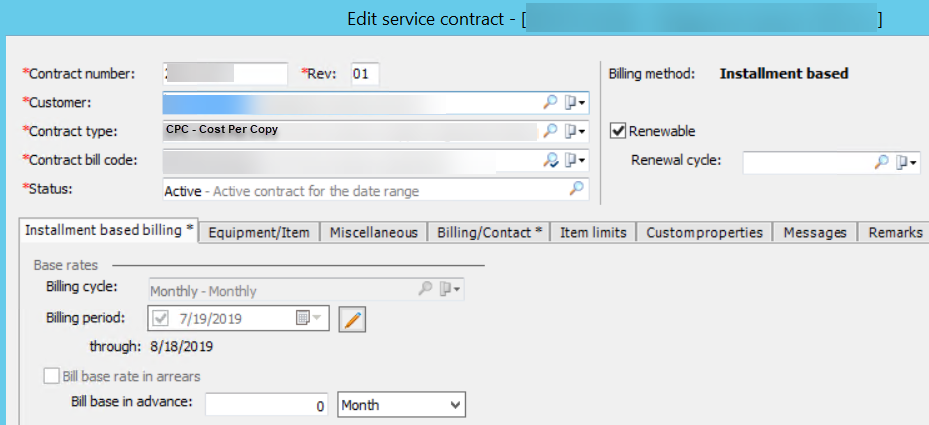Switch to the Custom properties tab
Image resolution: width=929 pixels, height=425 pixels.
704,233
